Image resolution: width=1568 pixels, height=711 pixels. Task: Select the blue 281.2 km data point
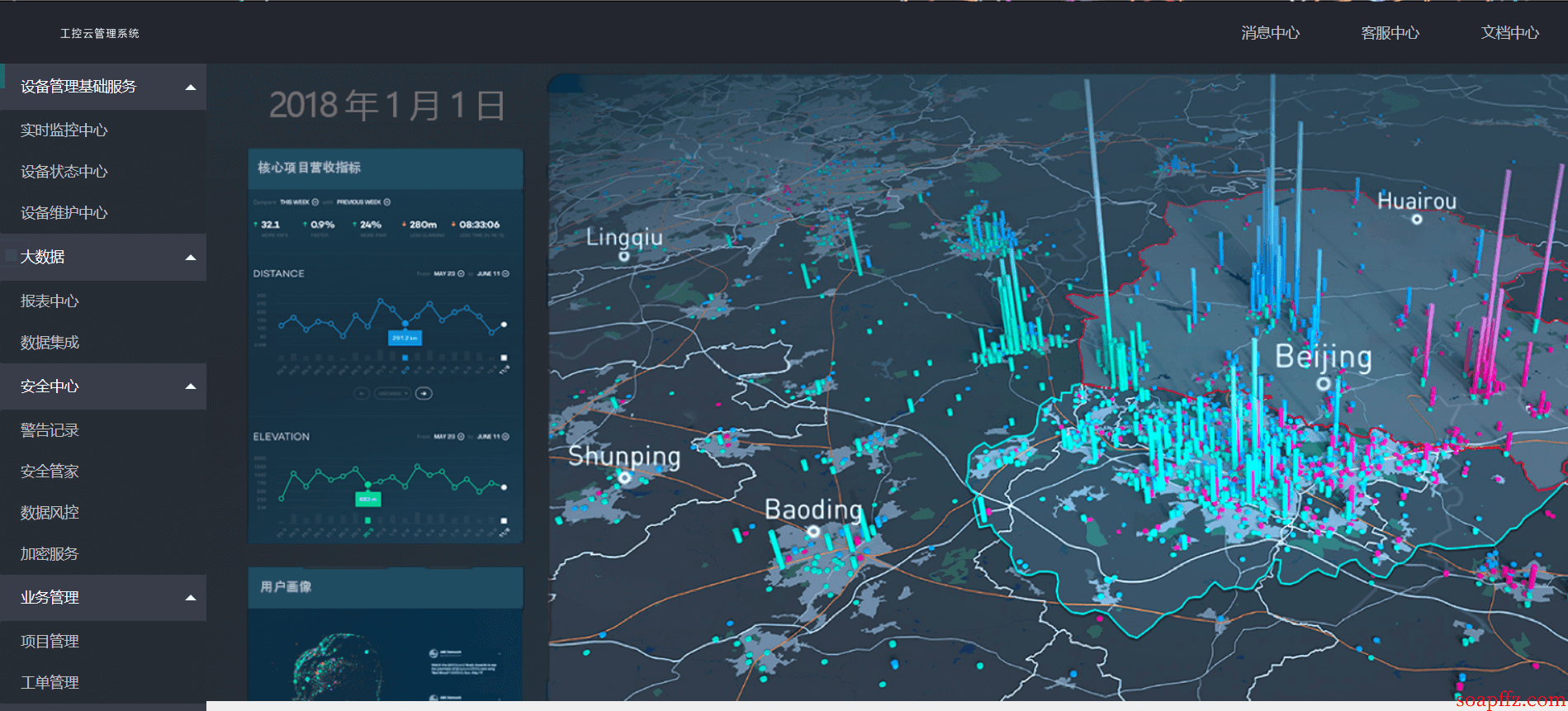click(405, 323)
